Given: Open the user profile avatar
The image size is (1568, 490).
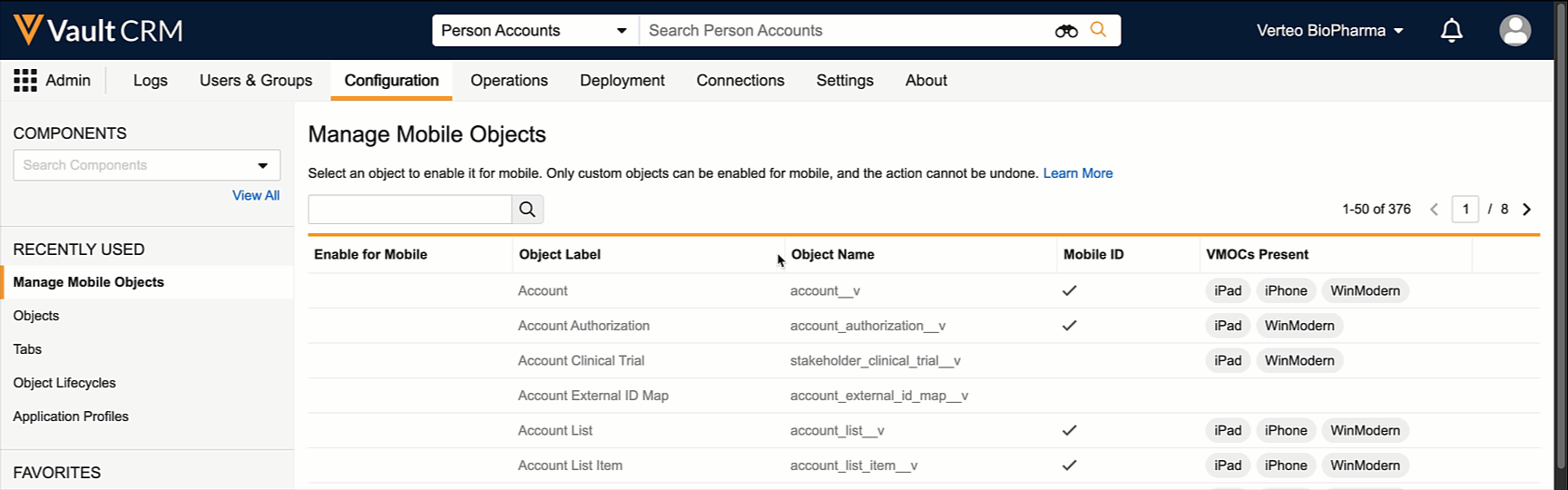Looking at the screenshot, I should 1514,31.
